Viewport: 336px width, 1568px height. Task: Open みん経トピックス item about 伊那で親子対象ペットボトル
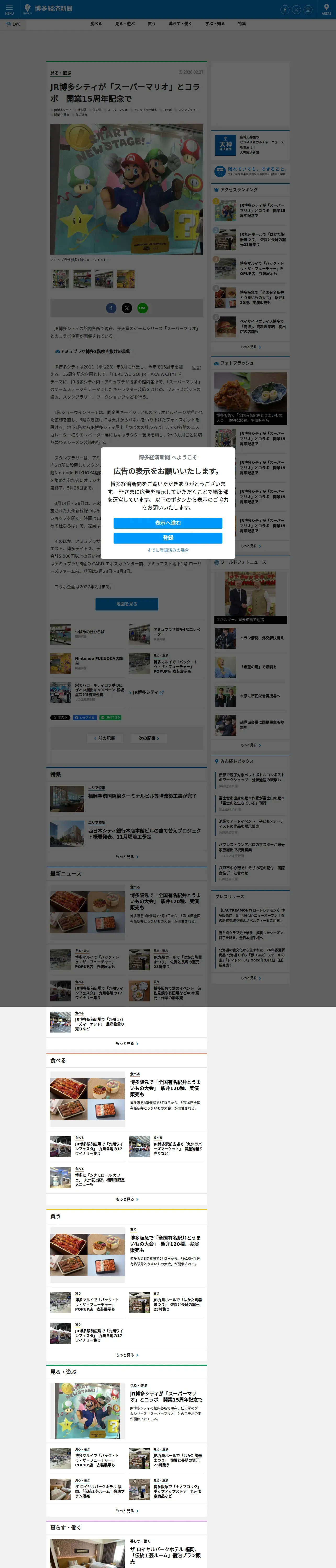click(x=252, y=777)
